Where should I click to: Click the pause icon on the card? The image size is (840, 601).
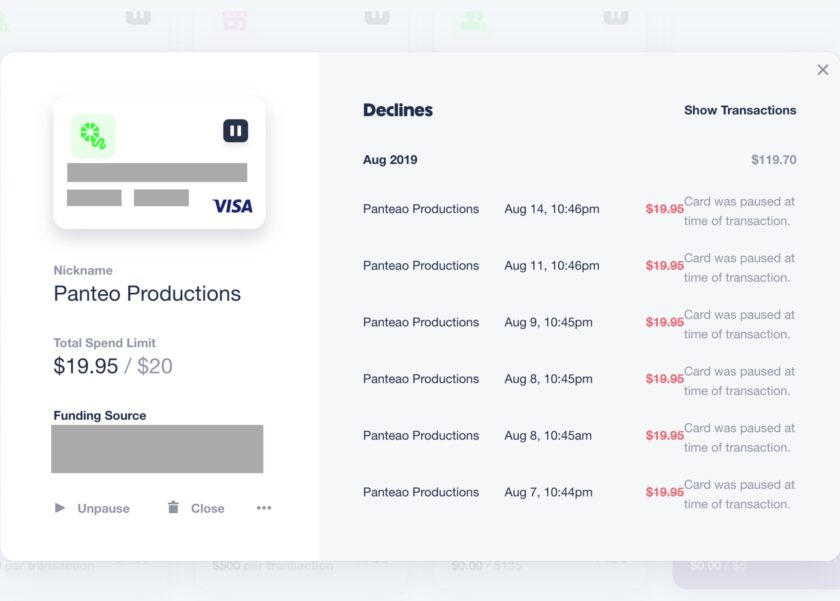tap(235, 131)
